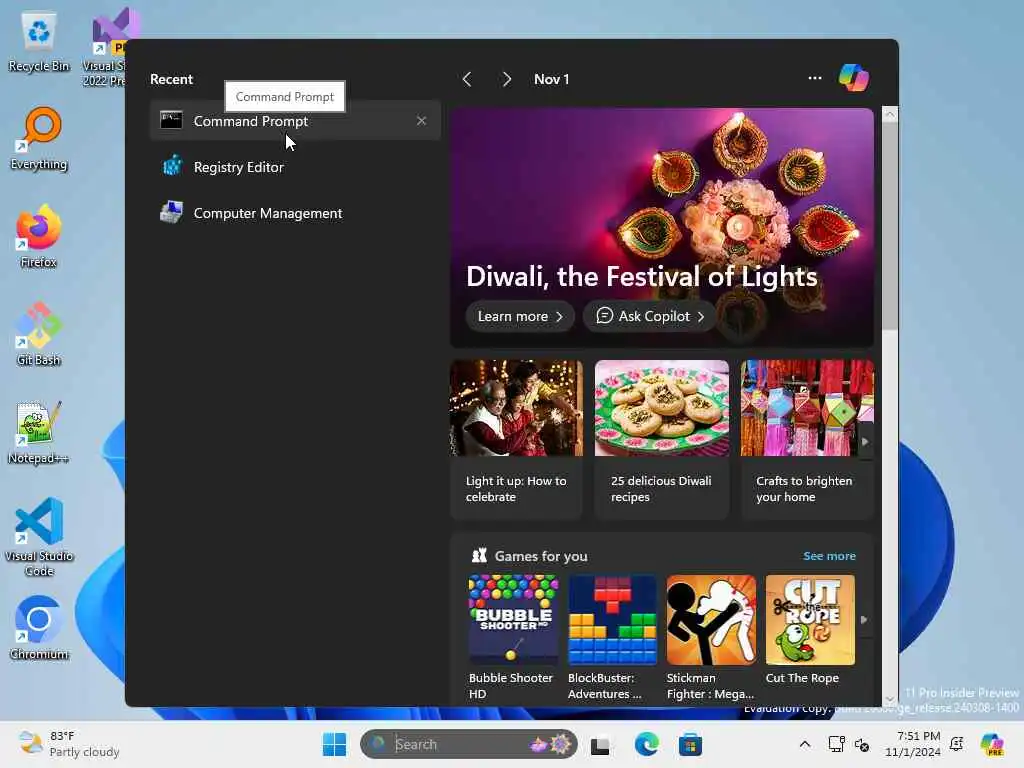
Task: Open the Everything search desktop shortcut
Action: point(39,138)
